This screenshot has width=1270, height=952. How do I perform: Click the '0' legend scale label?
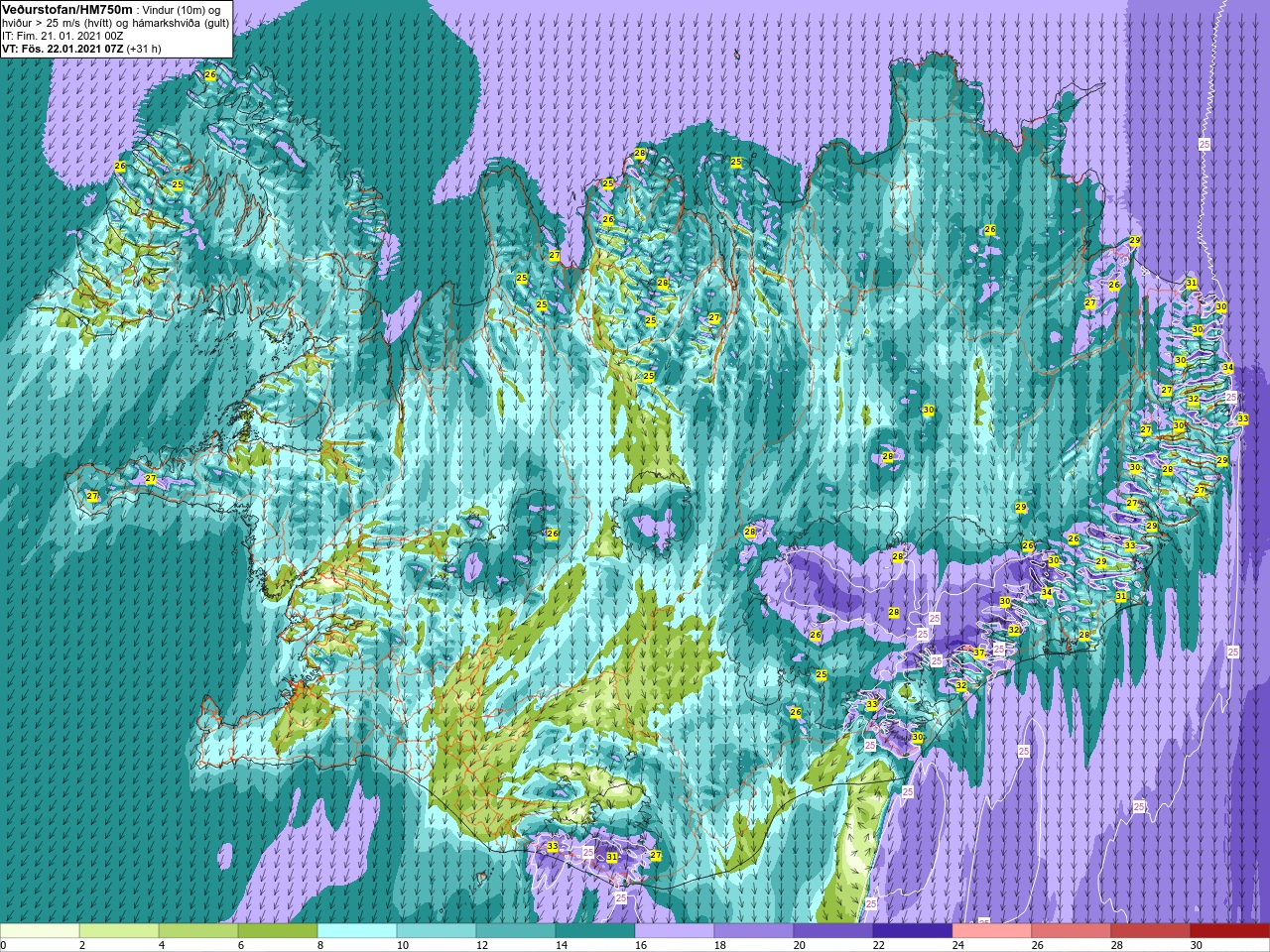tap(3, 946)
